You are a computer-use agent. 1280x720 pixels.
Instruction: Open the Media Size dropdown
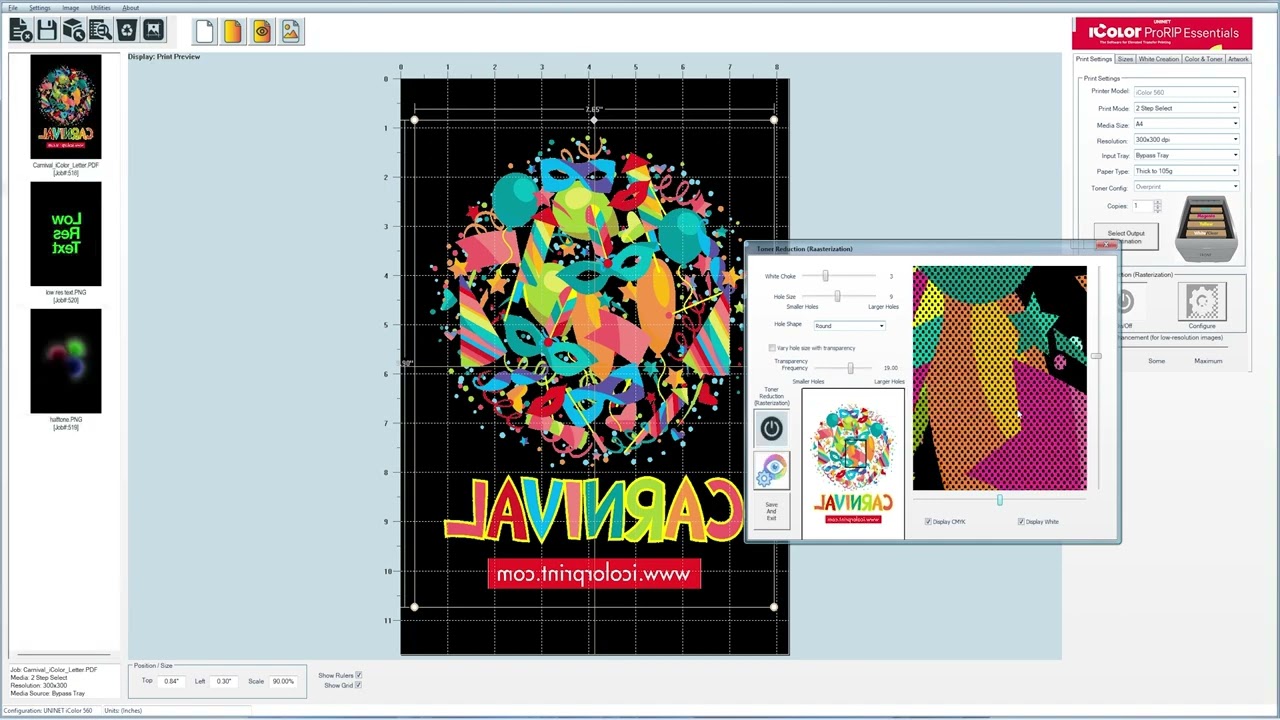point(1186,124)
